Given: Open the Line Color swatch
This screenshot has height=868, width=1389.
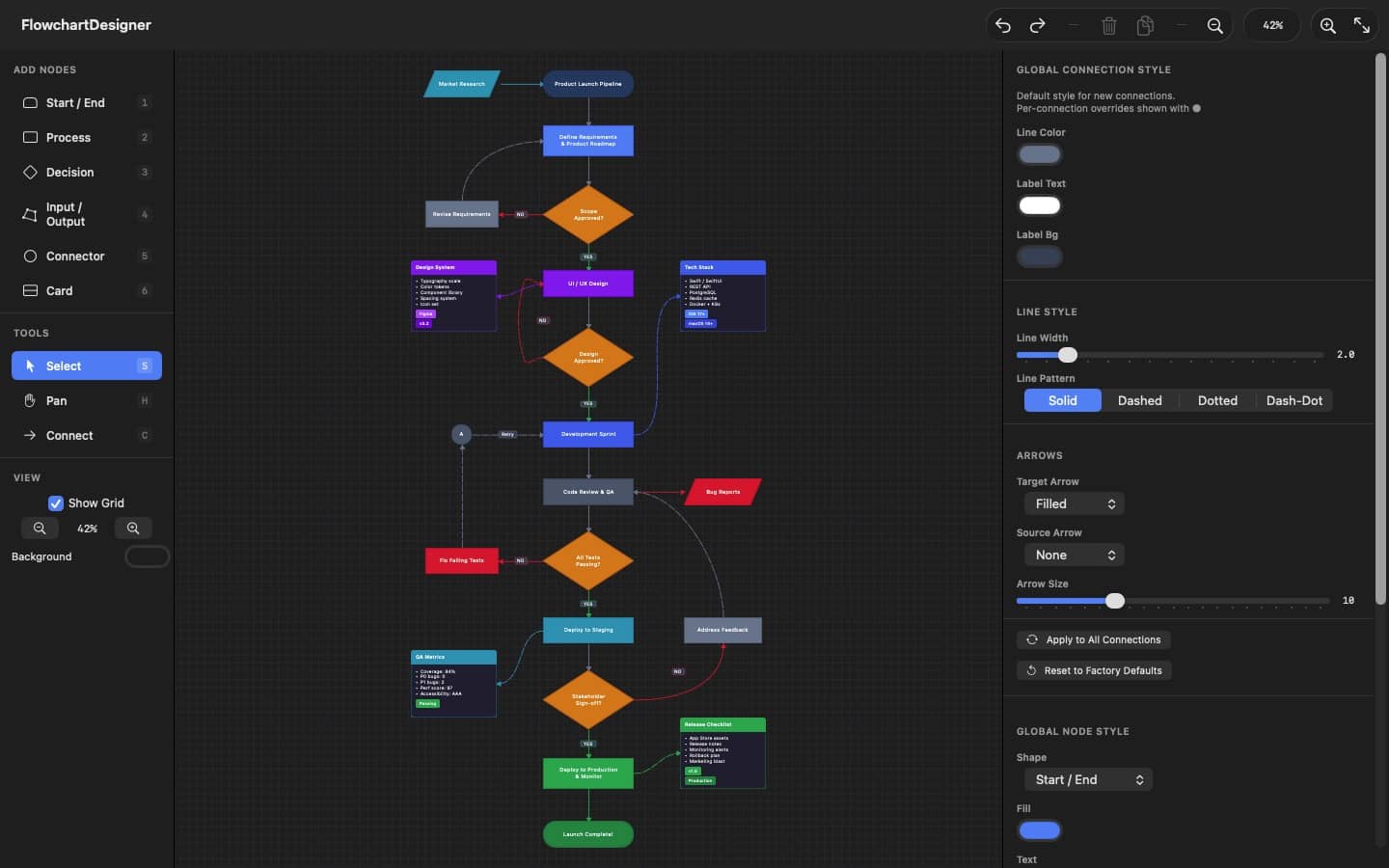Looking at the screenshot, I should [x=1040, y=154].
